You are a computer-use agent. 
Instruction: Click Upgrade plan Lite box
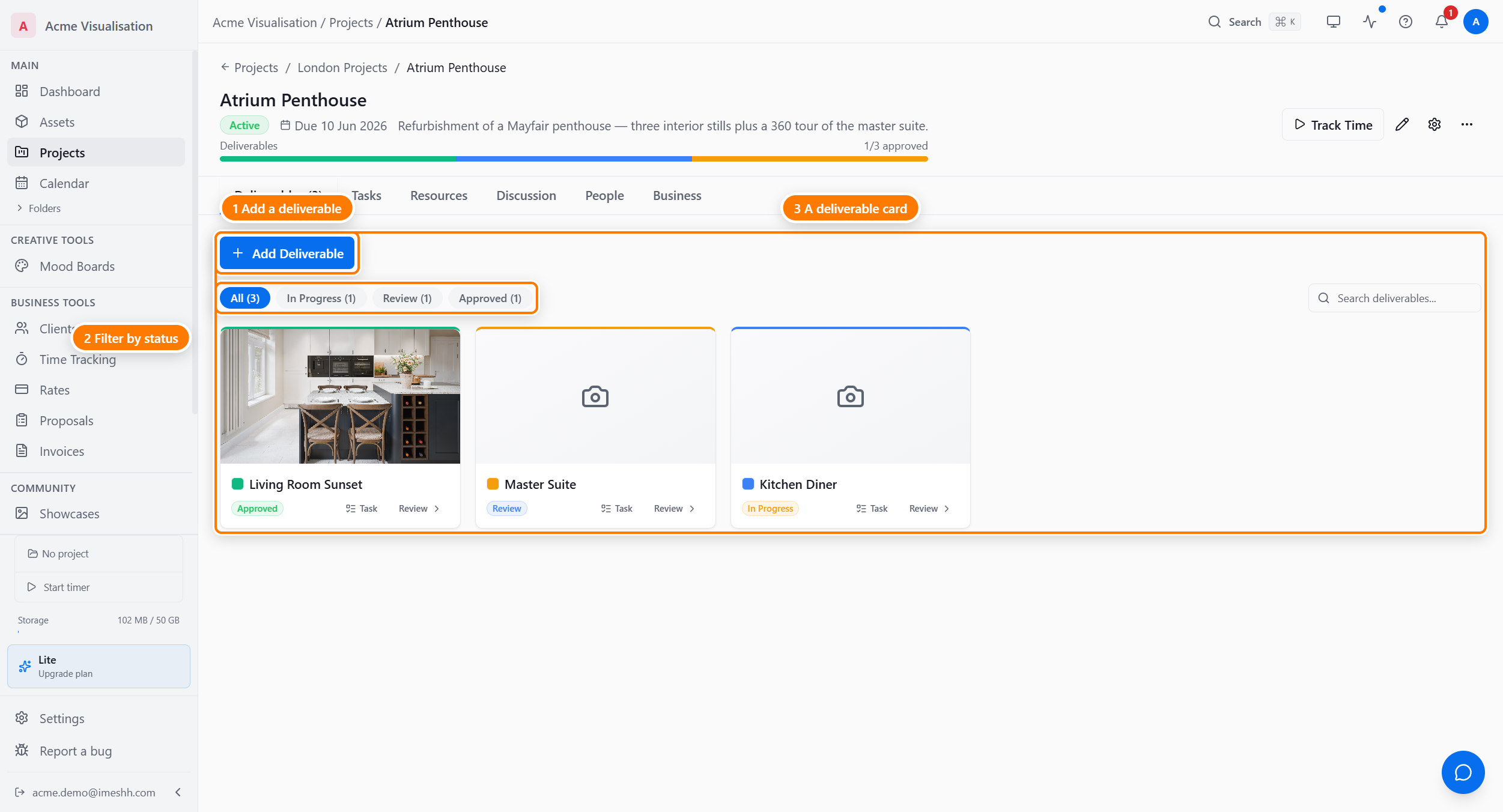click(x=99, y=667)
